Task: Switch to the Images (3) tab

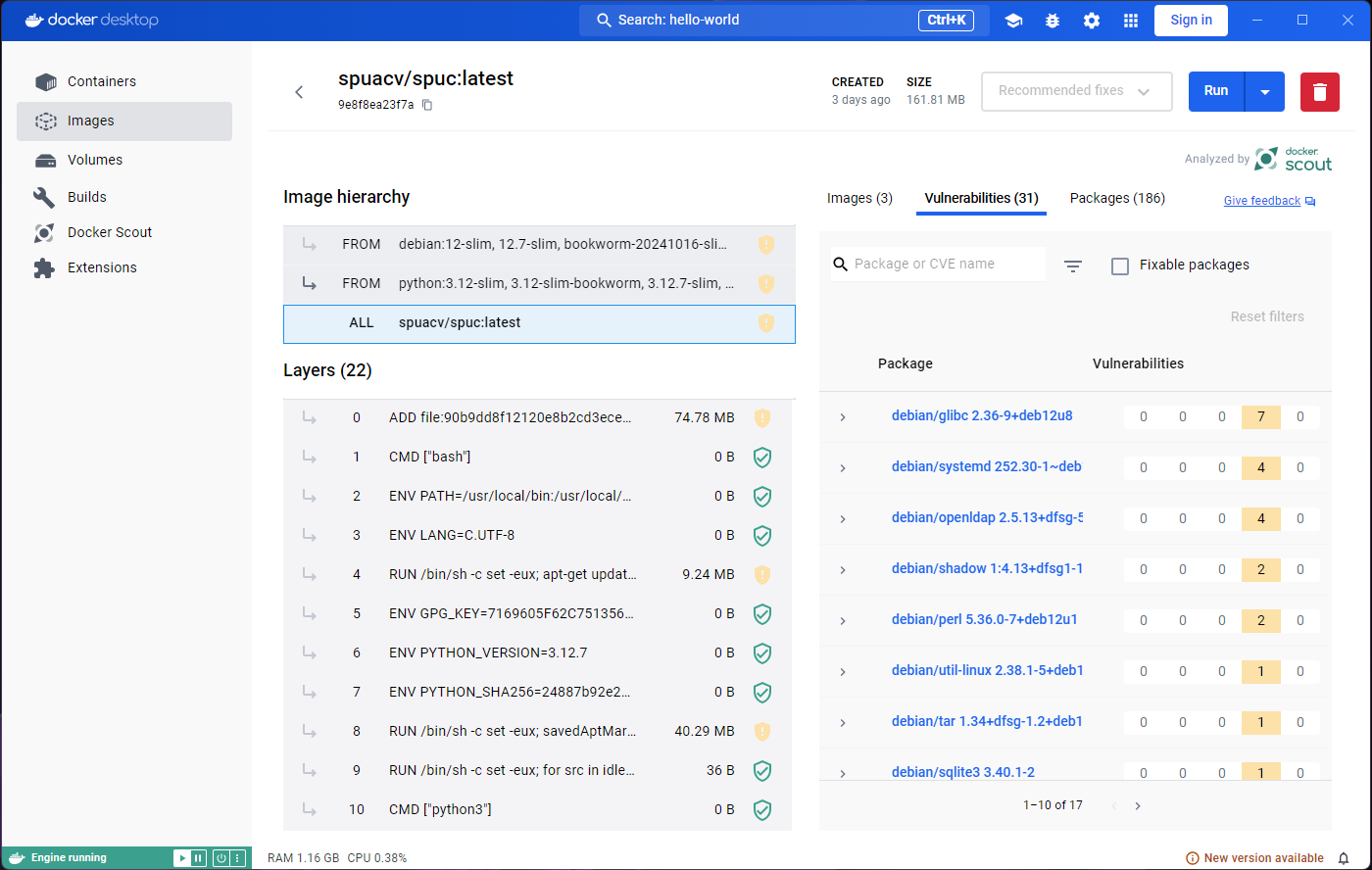Action: coord(859,198)
